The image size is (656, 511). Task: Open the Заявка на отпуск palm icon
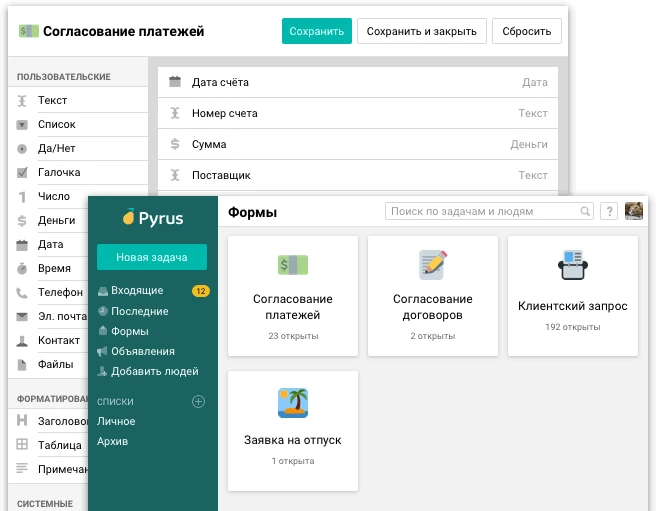[x=292, y=403]
